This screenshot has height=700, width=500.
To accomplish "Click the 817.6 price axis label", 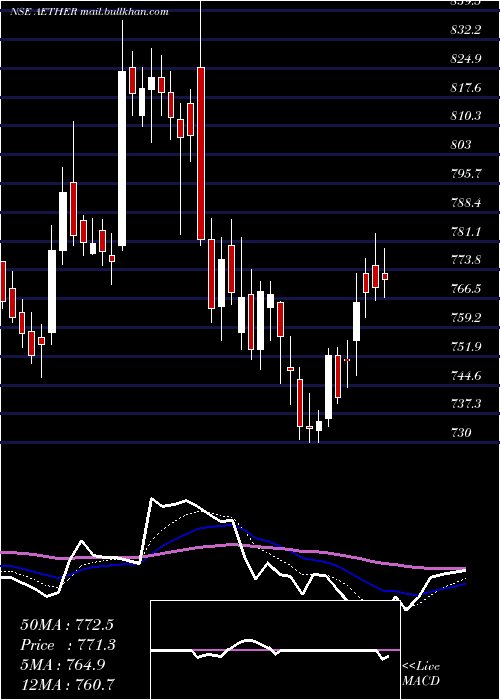I will (x=466, y=88).
